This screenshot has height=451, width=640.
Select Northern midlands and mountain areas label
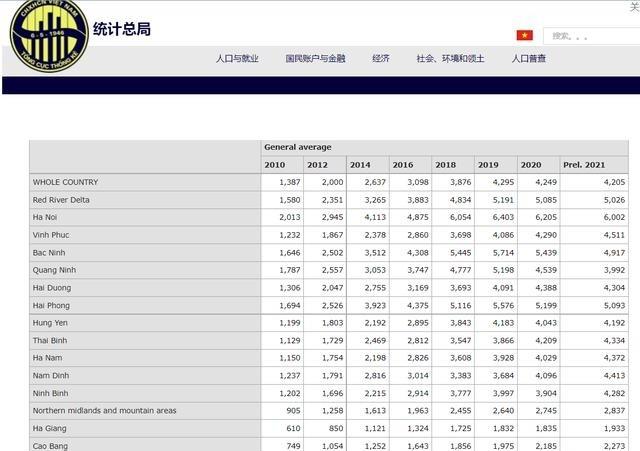pos(104,411)
